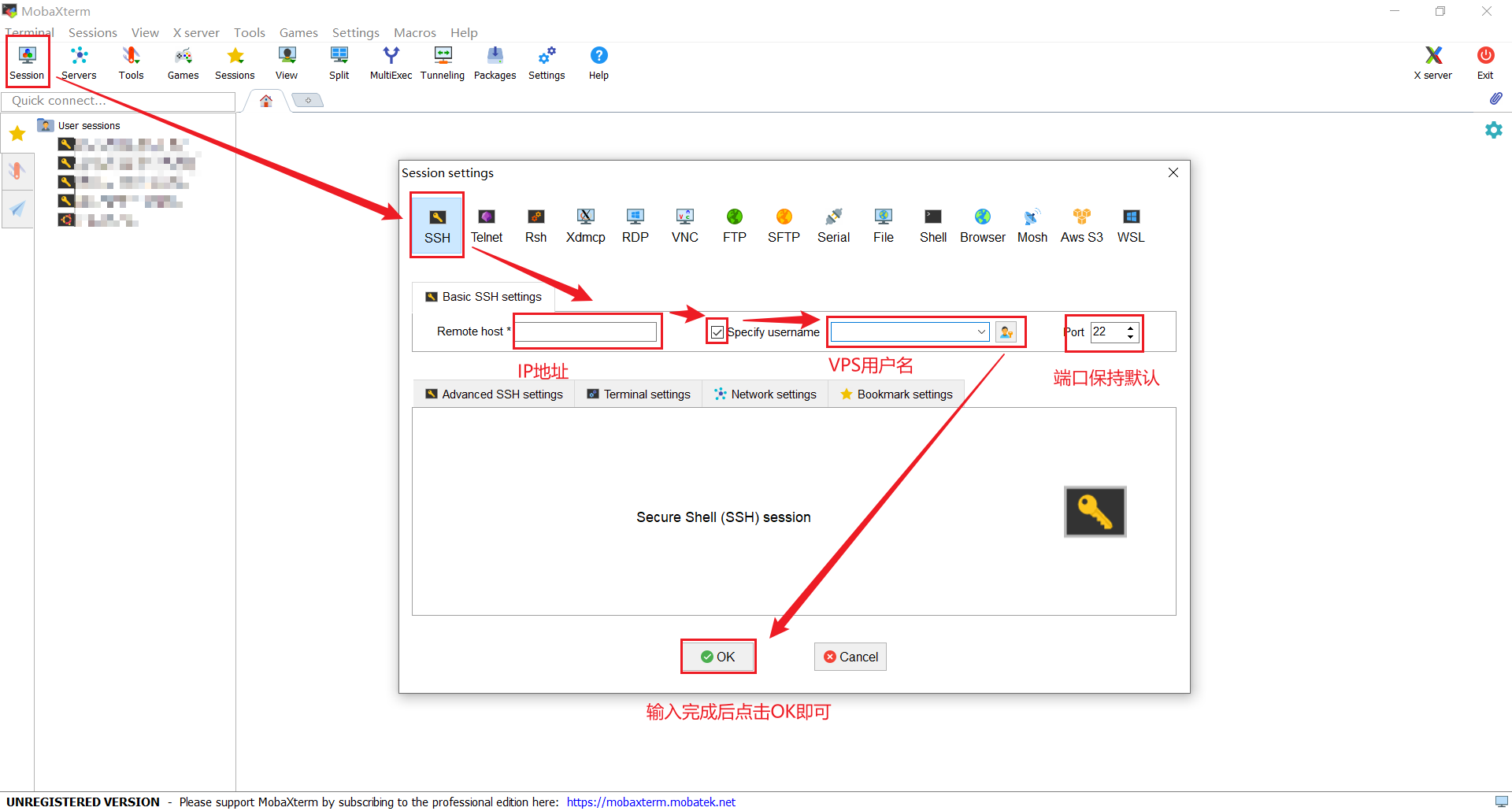The width and height of the screenshot is (1512, 811).
Task: Open the Tunneling toolbar icon
Action: pyautogui.click(x=443, y=63)
